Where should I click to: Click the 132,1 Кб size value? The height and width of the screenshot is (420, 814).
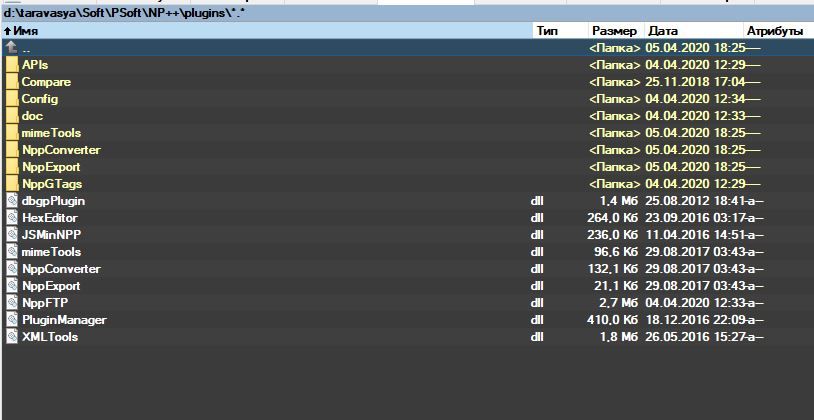pyautogui.click(x=613, y=269)
